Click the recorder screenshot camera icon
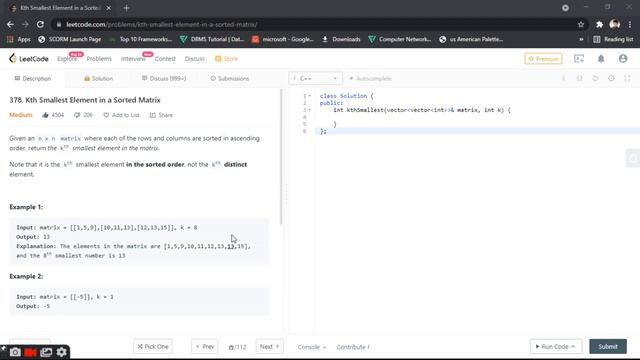The image size is (640, 360). [15, 352]
